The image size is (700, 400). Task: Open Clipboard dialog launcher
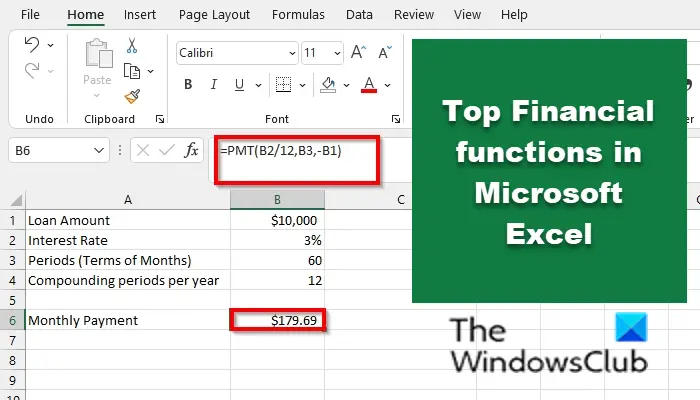(x=160, y=119)
